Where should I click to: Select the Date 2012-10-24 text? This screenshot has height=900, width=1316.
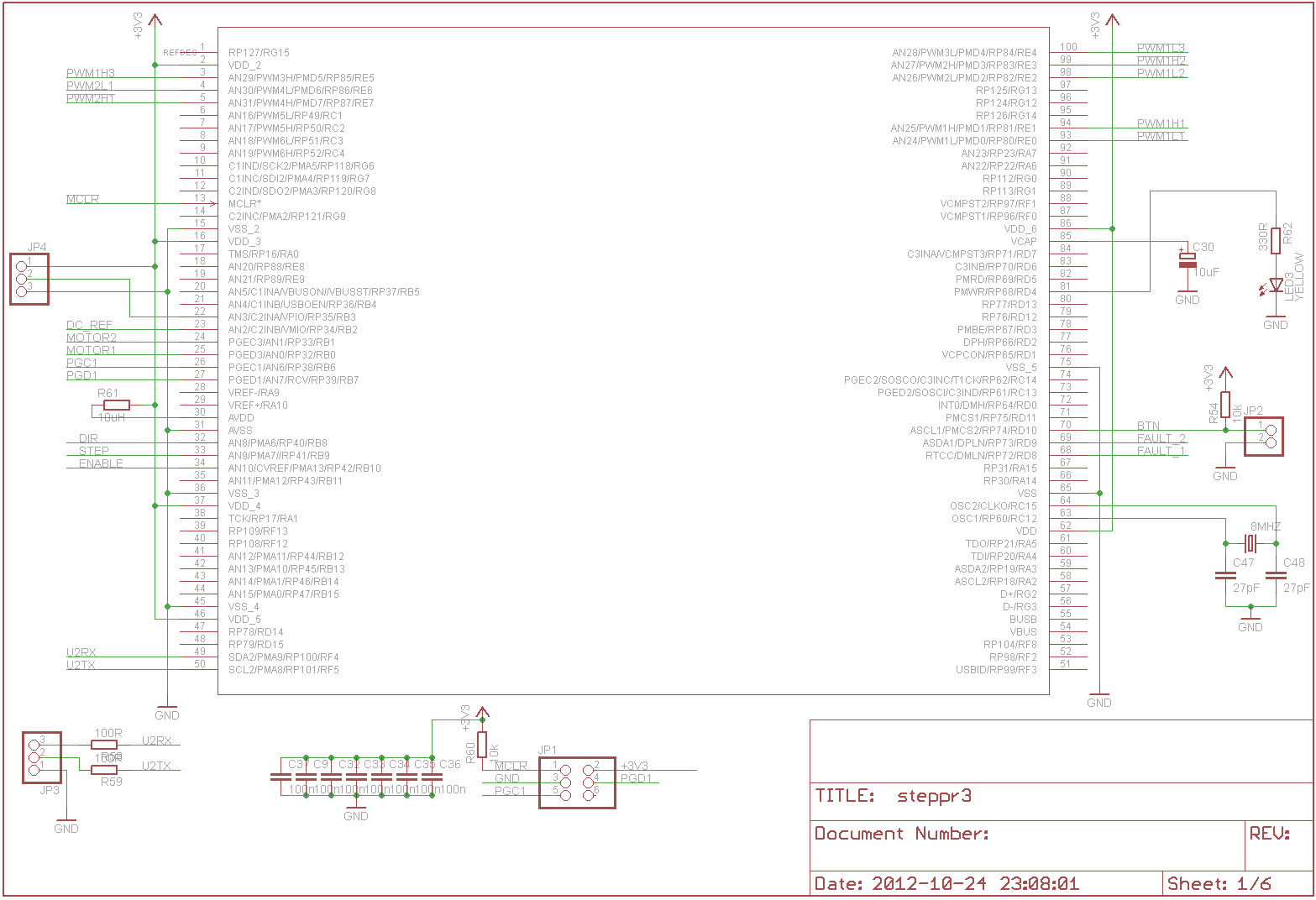(x=946, y=883)
